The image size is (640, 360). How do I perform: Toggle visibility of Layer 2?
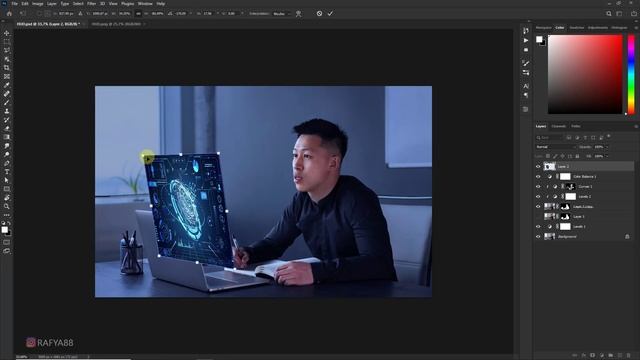click(538, 167)
